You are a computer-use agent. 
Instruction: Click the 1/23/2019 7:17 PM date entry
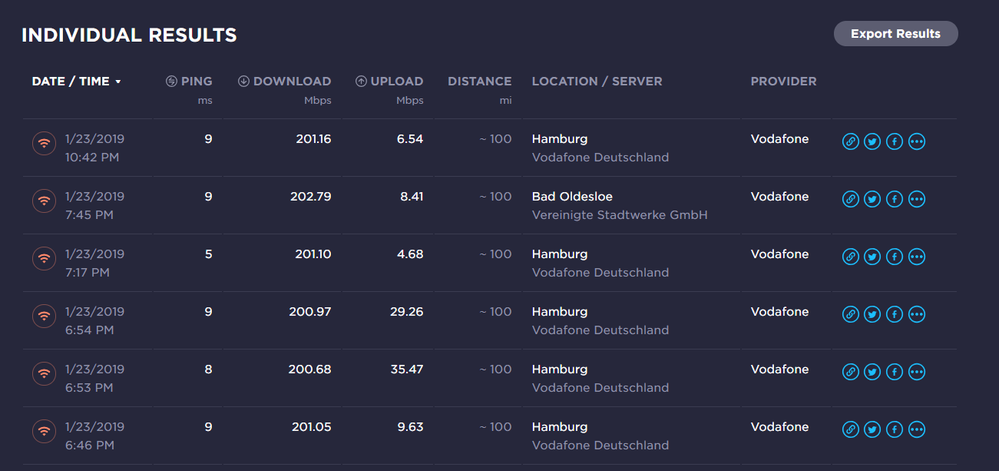click(95, 263)
